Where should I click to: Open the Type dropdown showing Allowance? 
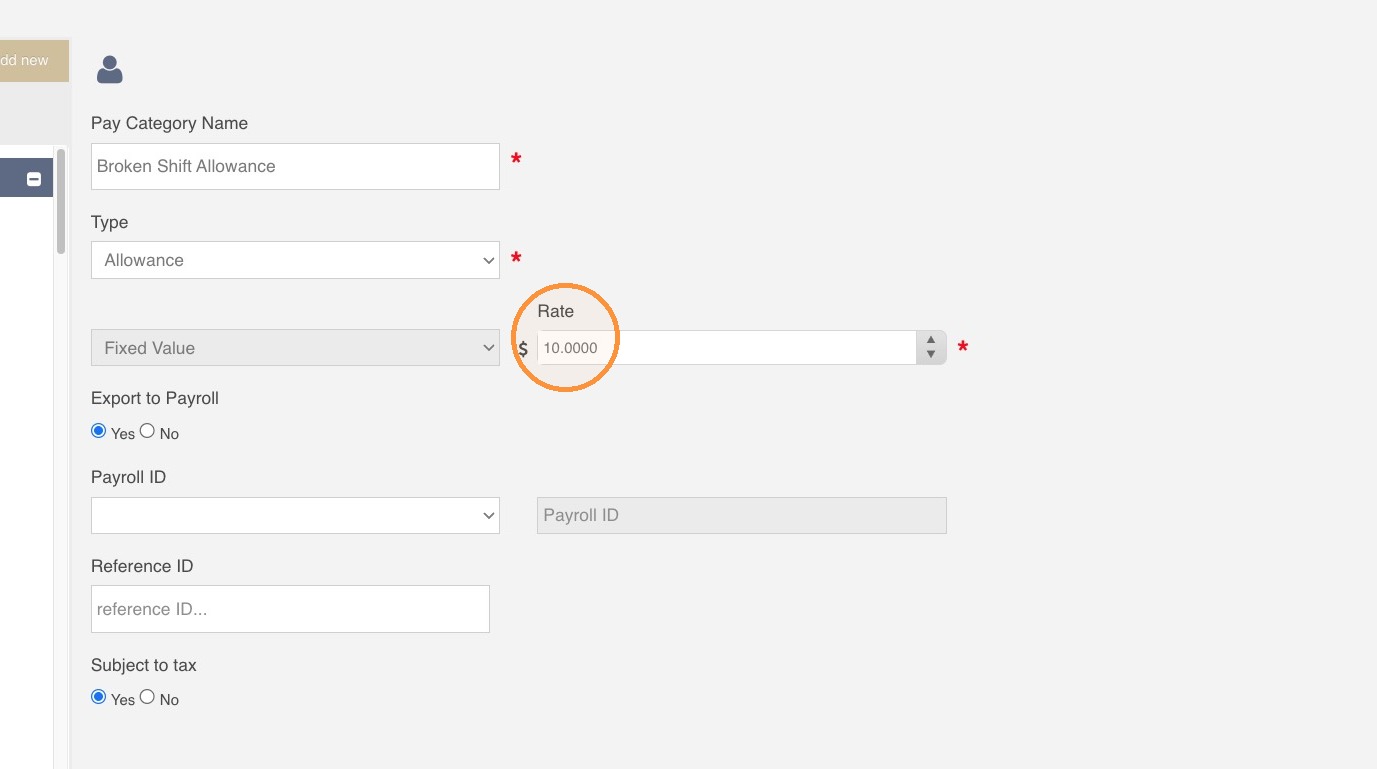[295, 260]
